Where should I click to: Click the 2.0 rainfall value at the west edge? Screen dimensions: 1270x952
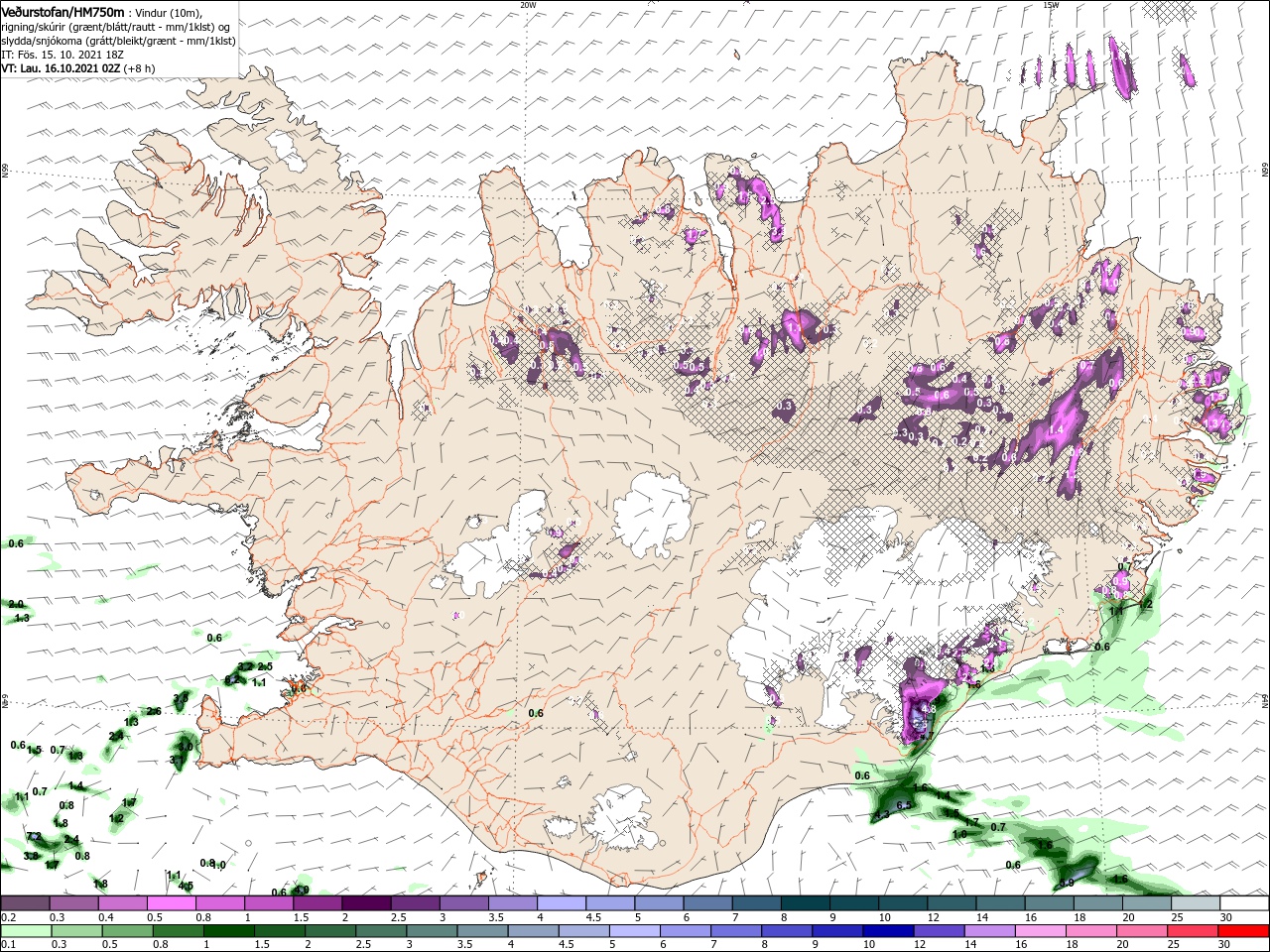pyautogui.click(x=15, y=604)
